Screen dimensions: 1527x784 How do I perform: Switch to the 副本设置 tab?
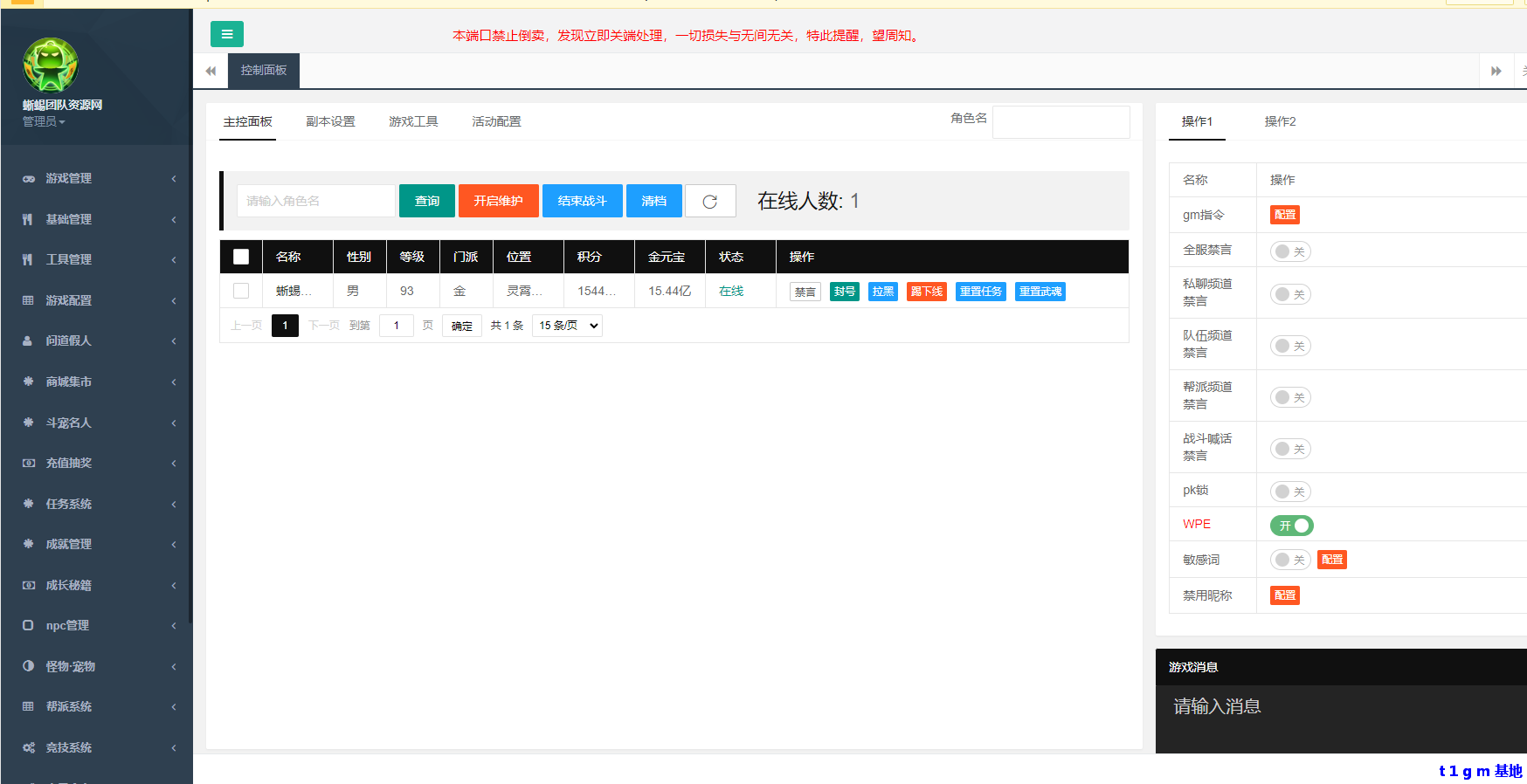pos(330,121)
